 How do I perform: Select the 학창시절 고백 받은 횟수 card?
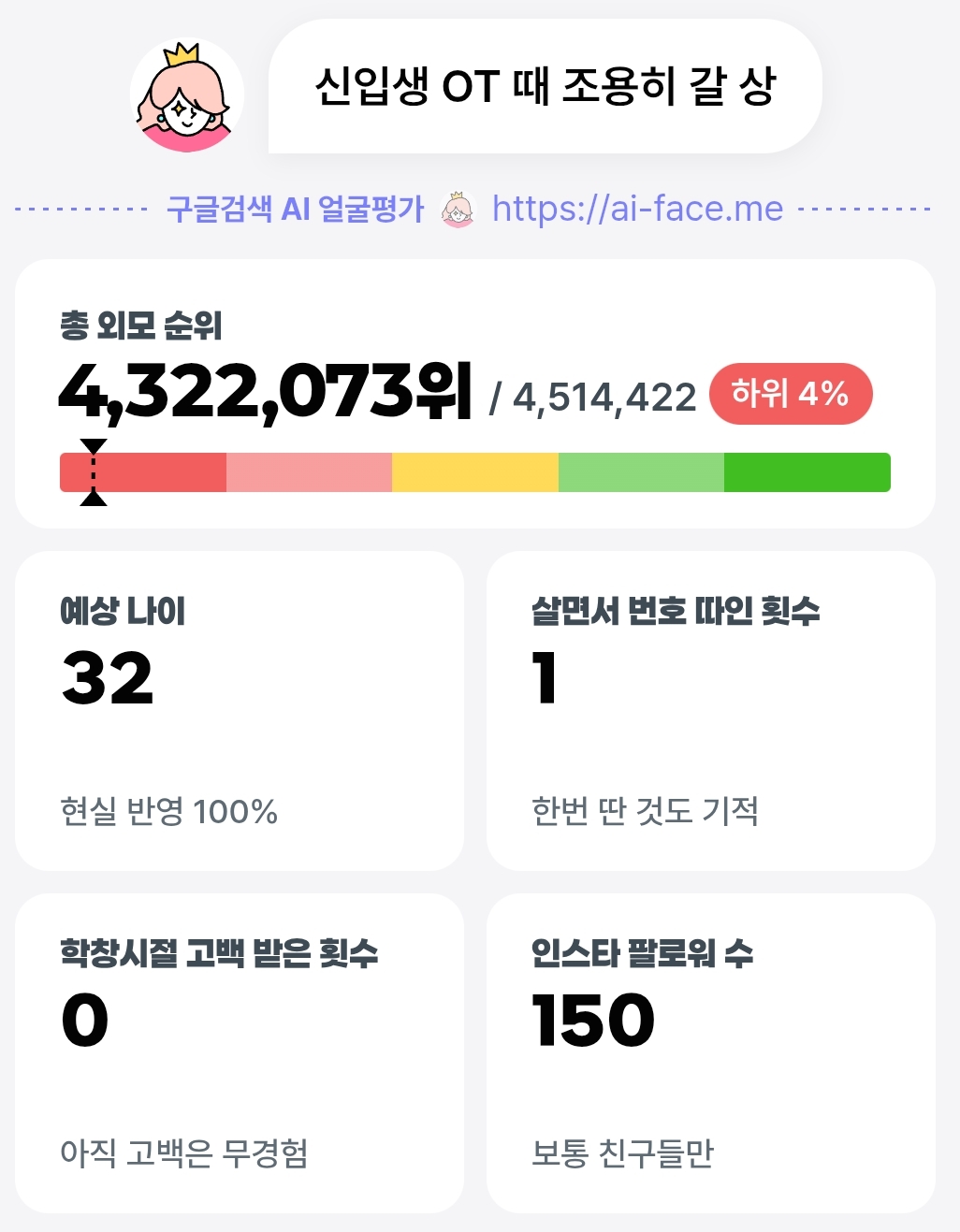[240, 1053]
